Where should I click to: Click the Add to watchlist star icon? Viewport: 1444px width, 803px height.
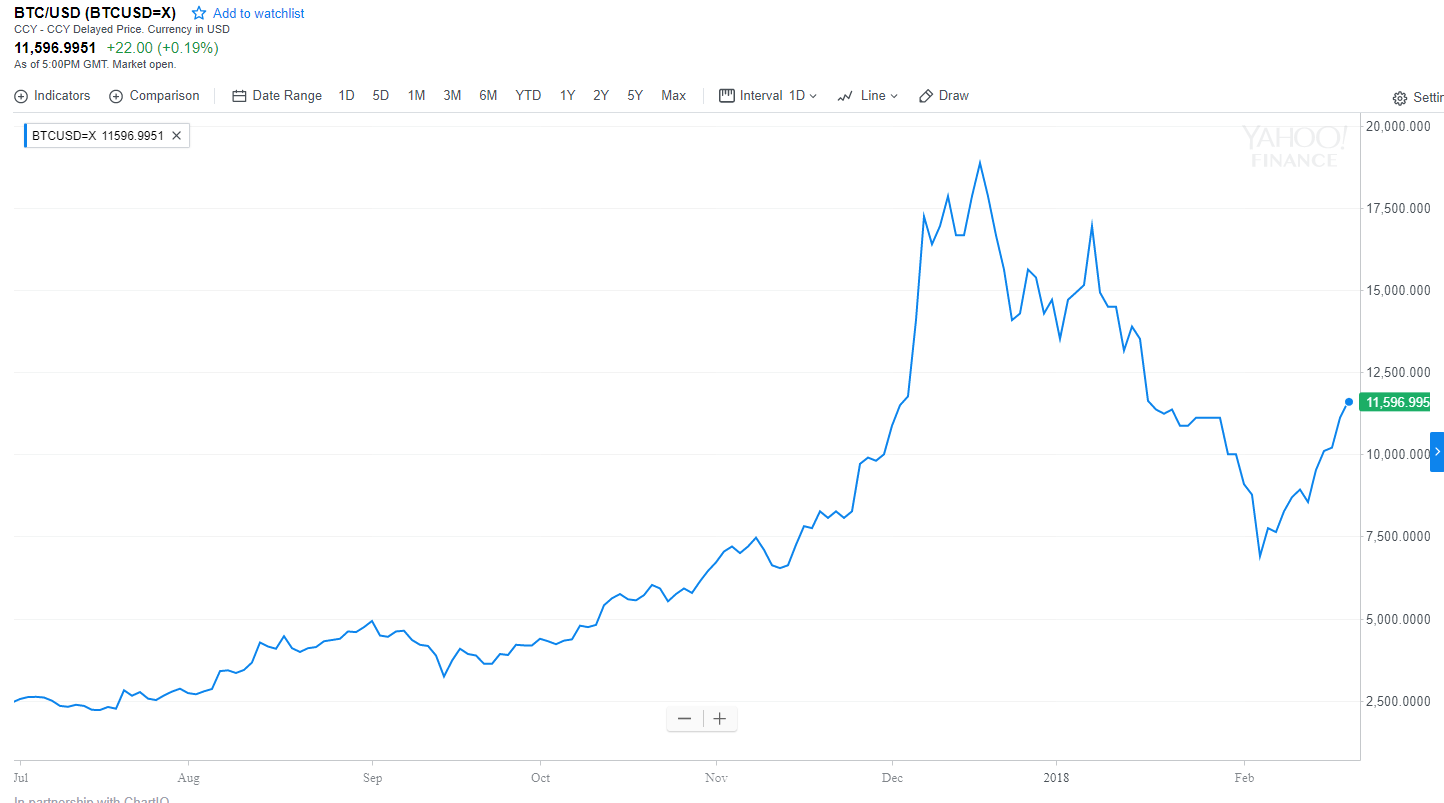[x=199, y=13]
